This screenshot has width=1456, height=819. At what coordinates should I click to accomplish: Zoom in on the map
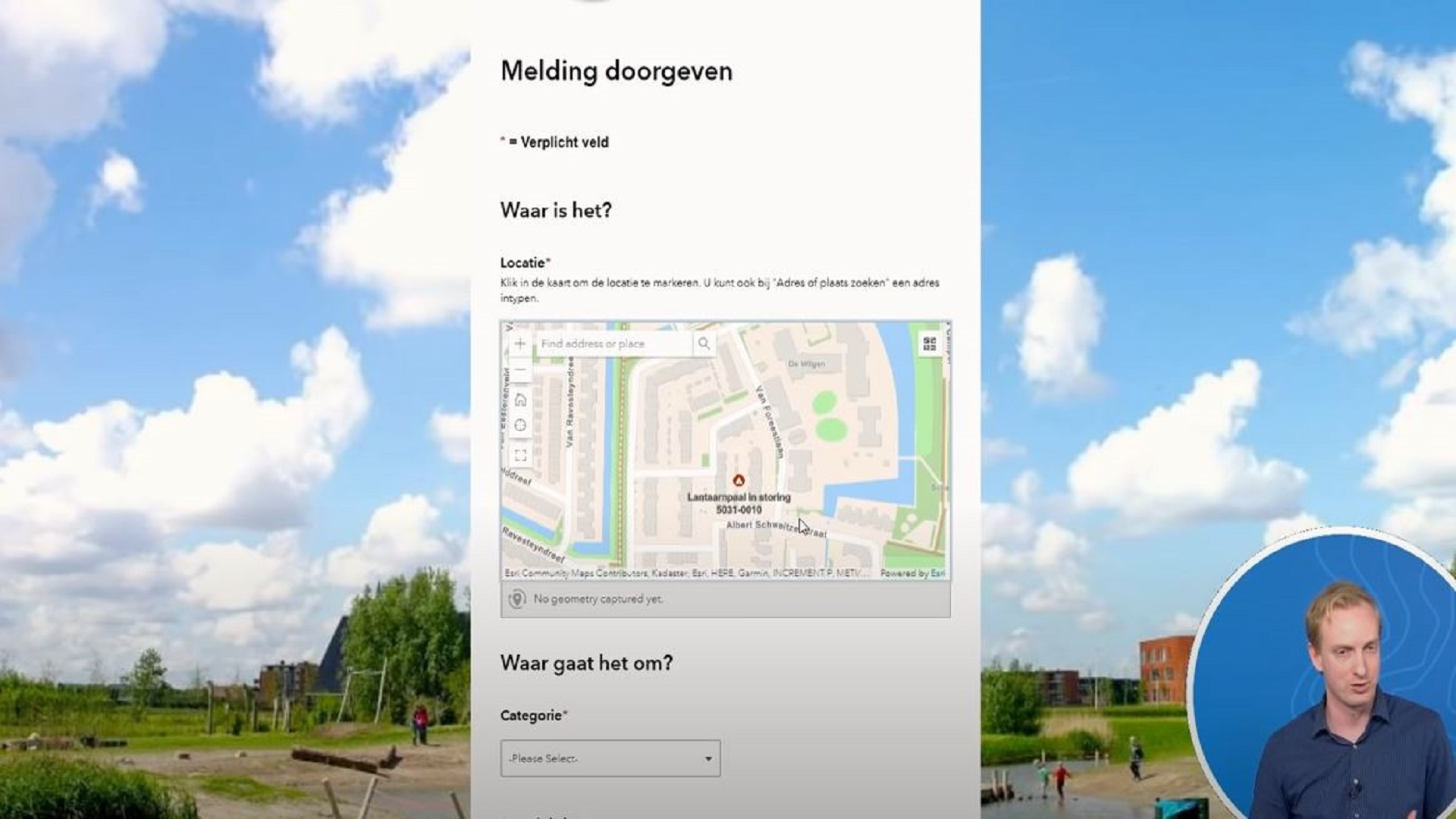coord(520,344)
